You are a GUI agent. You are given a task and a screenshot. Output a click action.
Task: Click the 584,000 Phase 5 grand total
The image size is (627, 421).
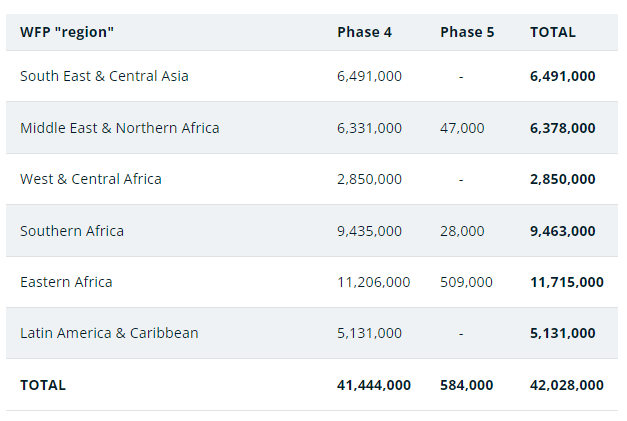(x=467, y=385)
